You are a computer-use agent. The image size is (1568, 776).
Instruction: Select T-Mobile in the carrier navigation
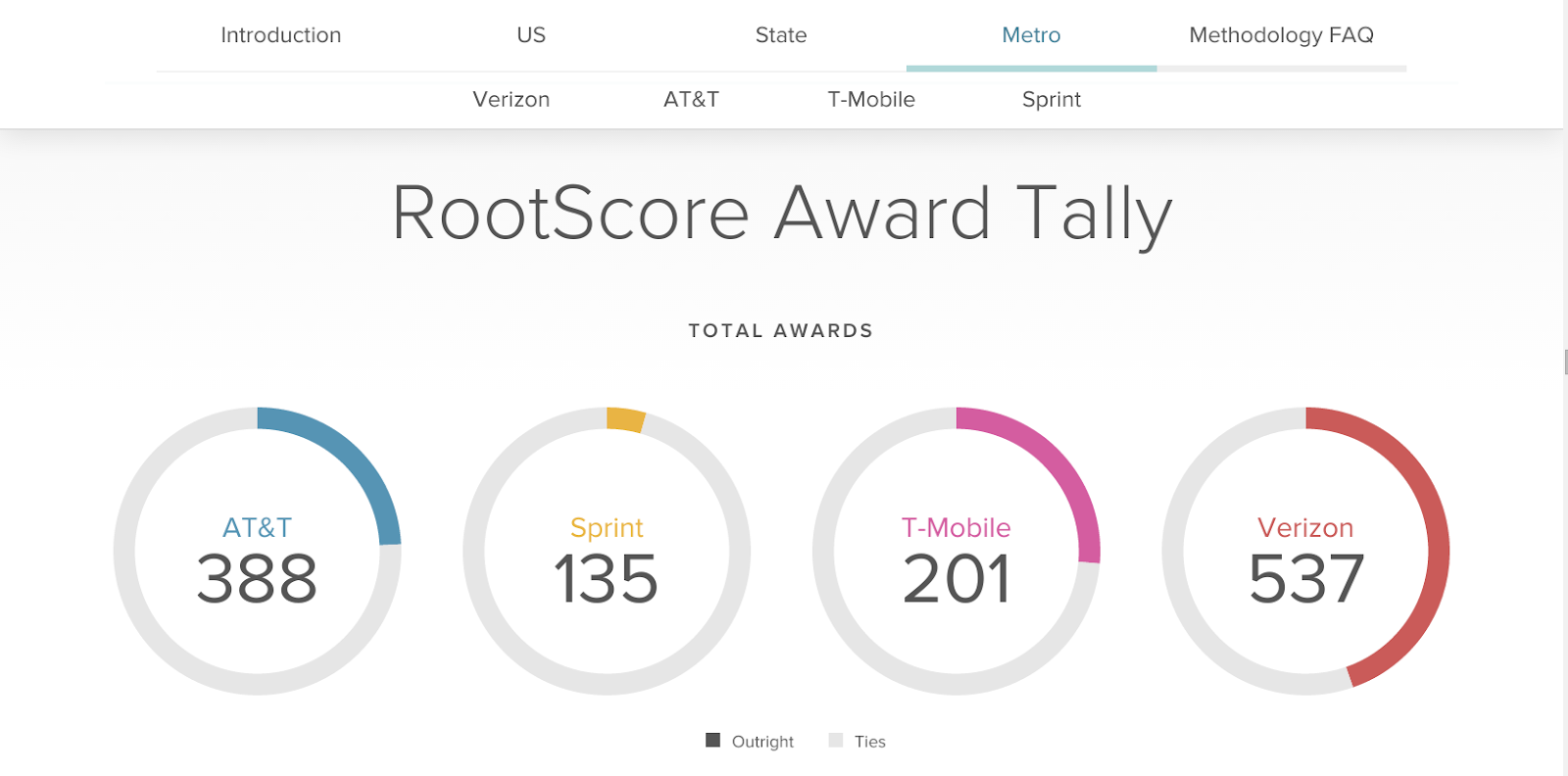[x=871, y=100]
